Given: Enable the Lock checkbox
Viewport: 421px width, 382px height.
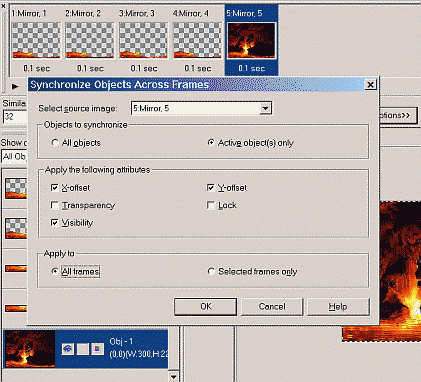Looking at the screenshot, I should click(211, 205).
